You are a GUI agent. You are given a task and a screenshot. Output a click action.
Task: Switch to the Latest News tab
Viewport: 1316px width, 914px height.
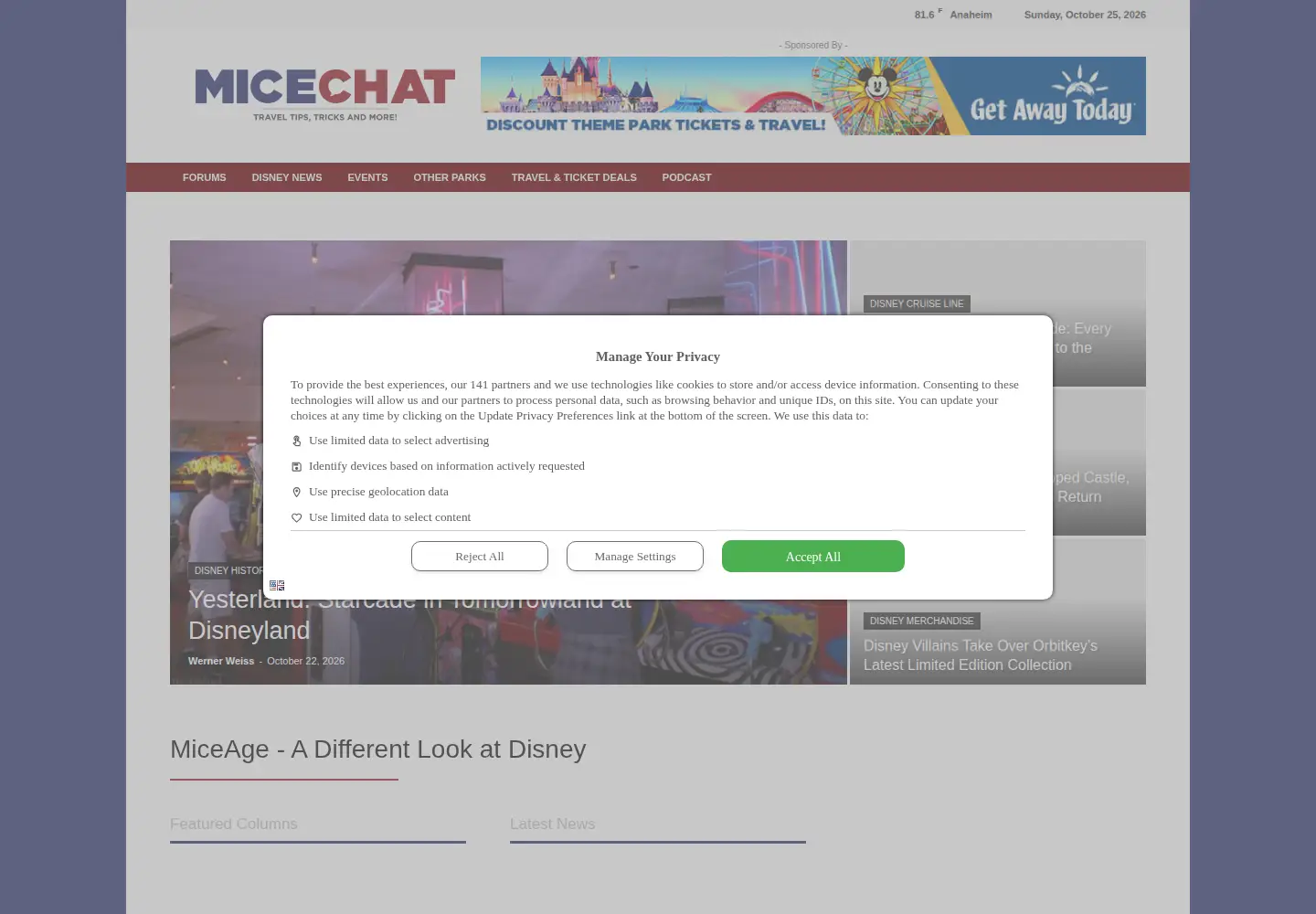click(x=552, y=824)
